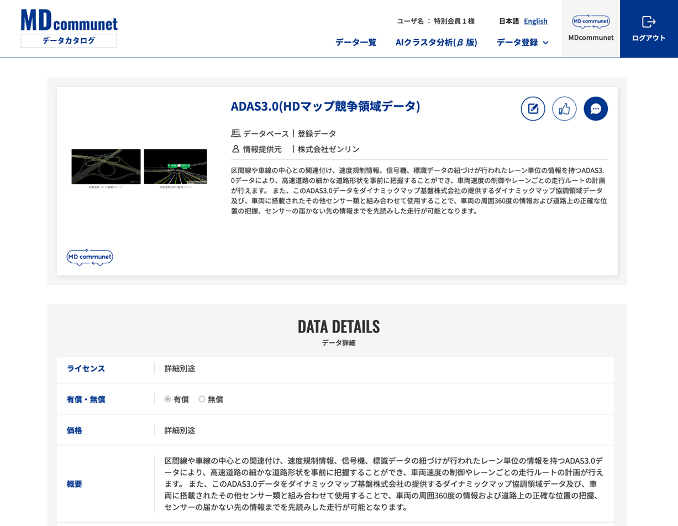Image resolution: width=678 pixels, height=526 pixels.
Task: Select the 無償 radio button
Action: click(202, 399)
